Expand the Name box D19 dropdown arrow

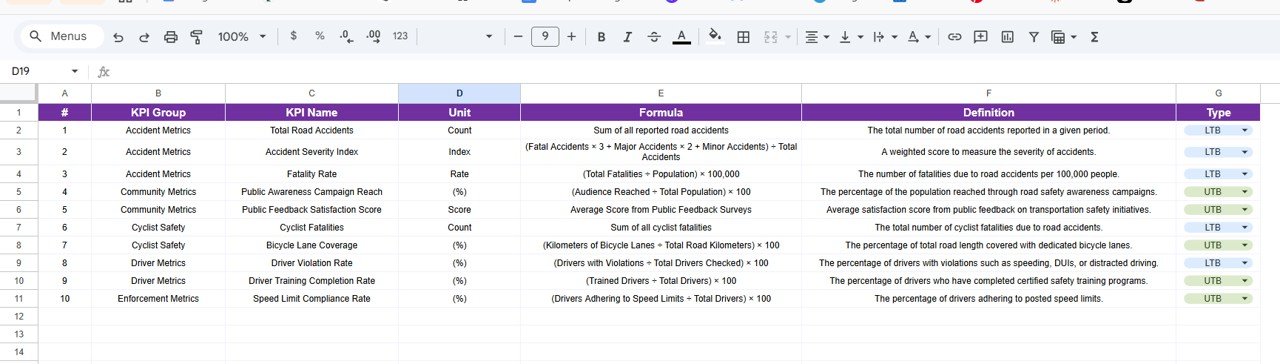click(74, 72)
